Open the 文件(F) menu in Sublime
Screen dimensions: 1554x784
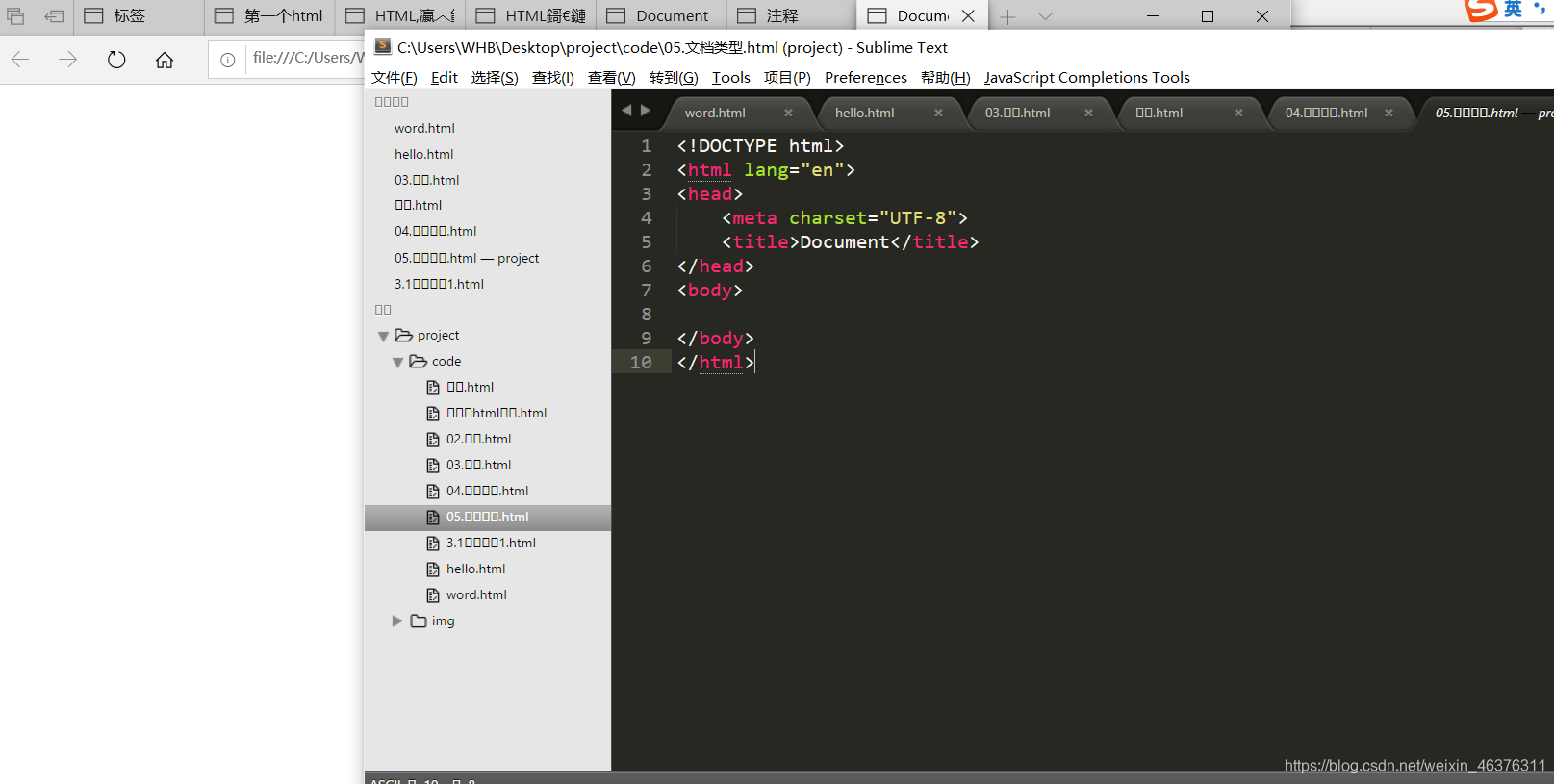(x=395, y=78)
